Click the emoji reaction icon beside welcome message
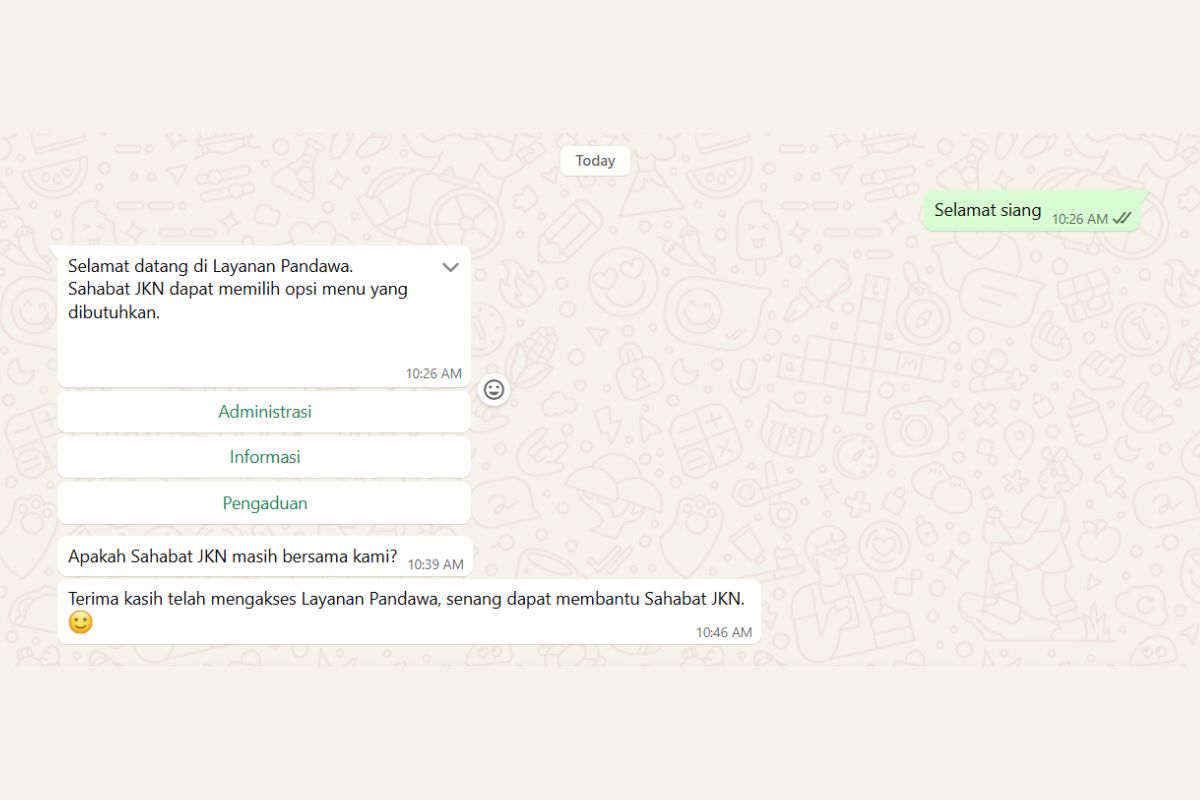The image size is (1200, 800). tap(493, 389)
